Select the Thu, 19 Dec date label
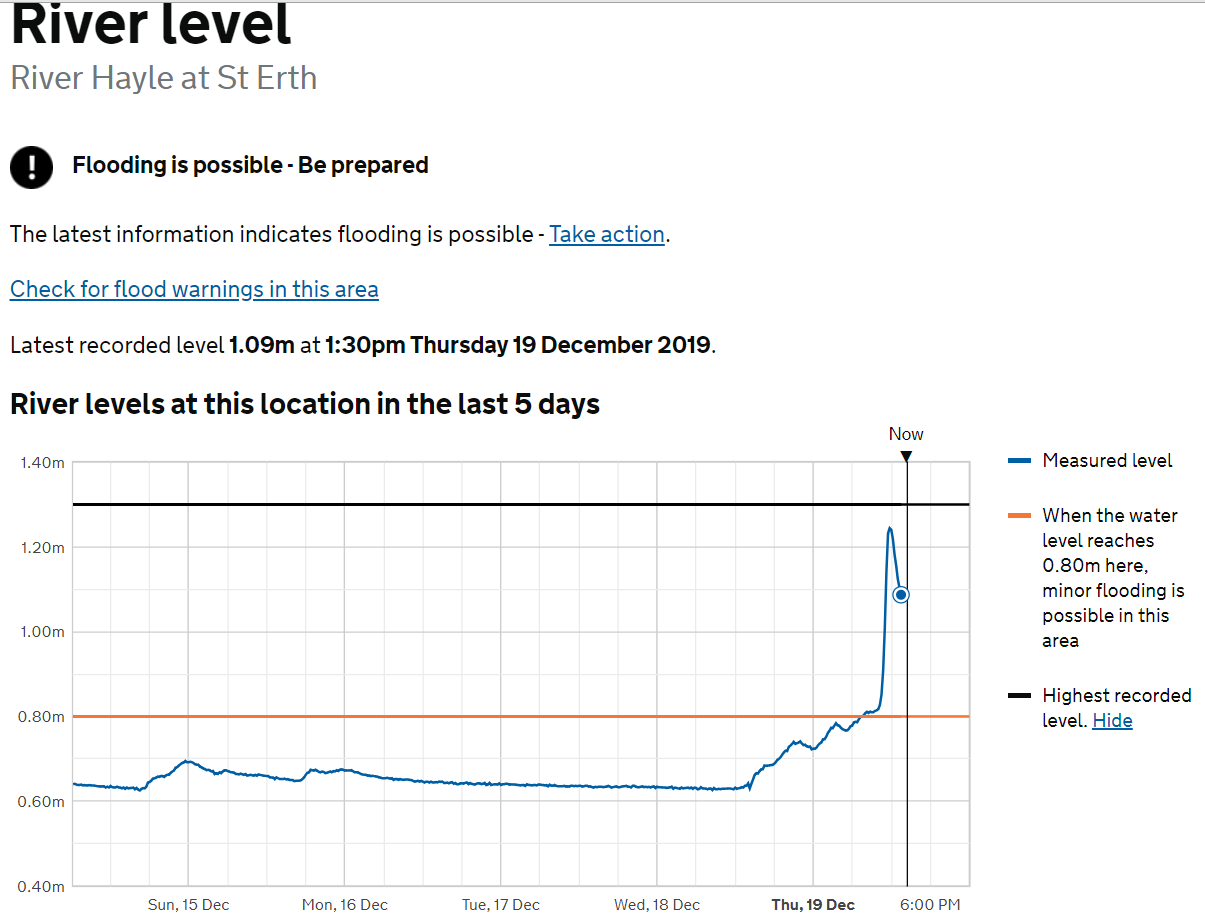The height and width of the screenshot is (918, 1205). pyautogui.click(x=813, y=905)
